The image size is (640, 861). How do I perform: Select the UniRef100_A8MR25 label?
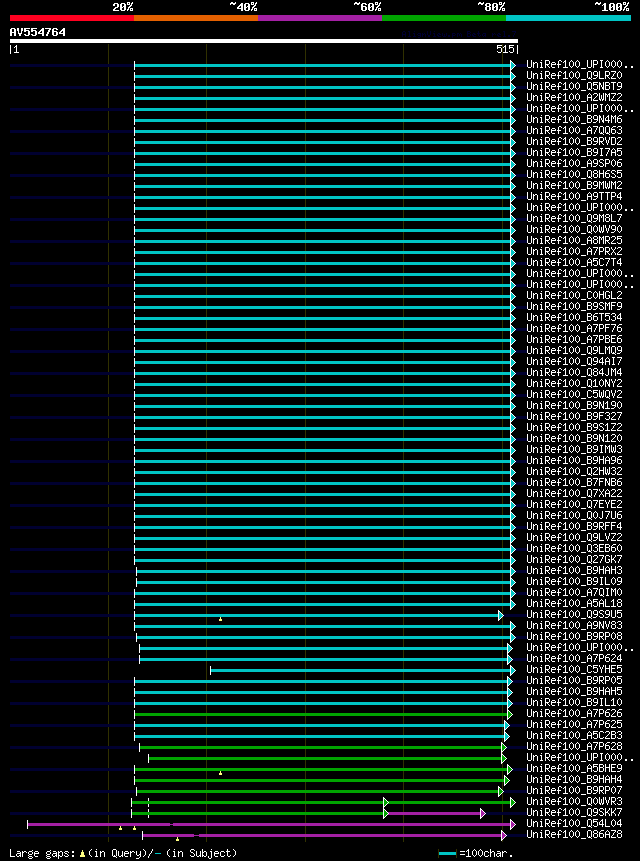tap(574, 241)
